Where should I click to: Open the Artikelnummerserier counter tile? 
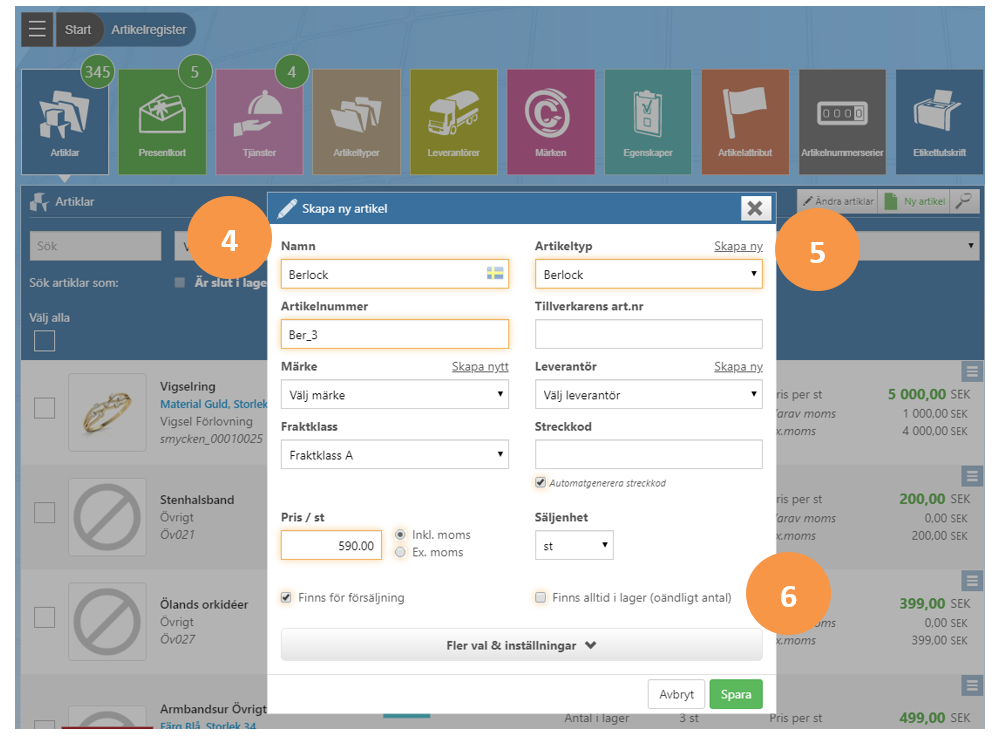coord(842,122)
